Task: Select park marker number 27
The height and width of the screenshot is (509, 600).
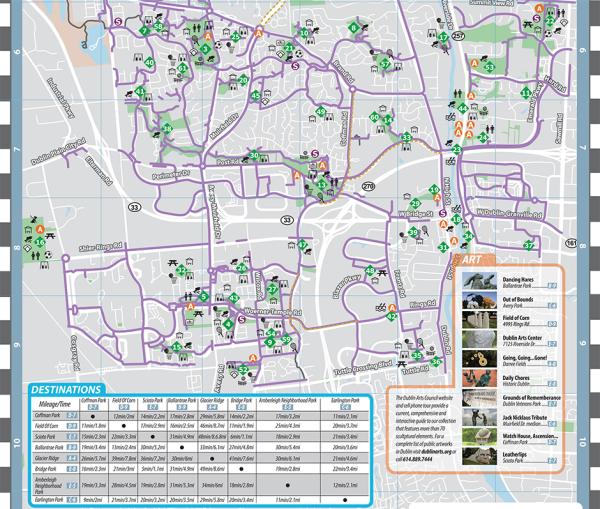Action: (272, 289)
